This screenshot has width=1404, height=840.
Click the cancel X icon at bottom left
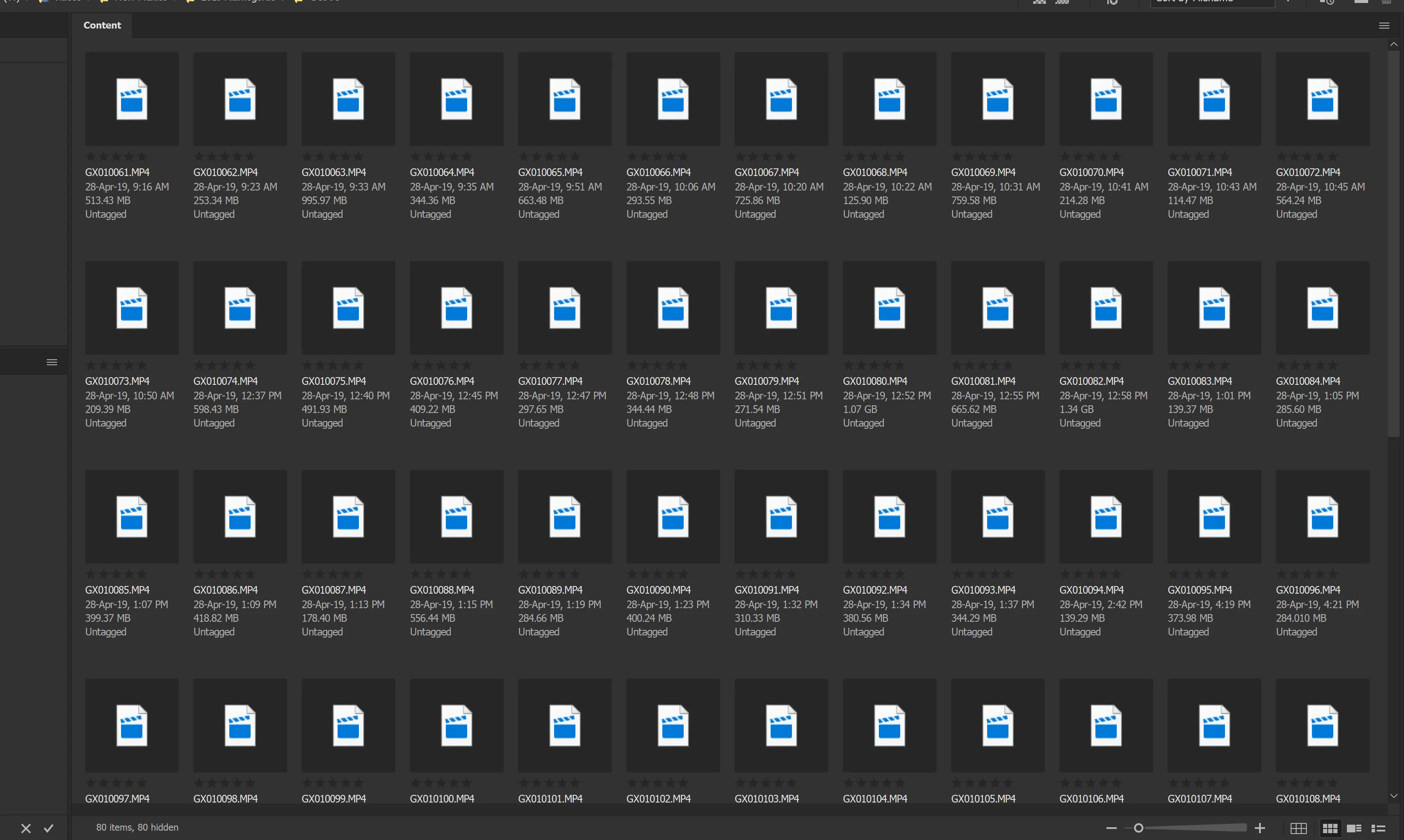pyautogui.click(x=26, y=828)
